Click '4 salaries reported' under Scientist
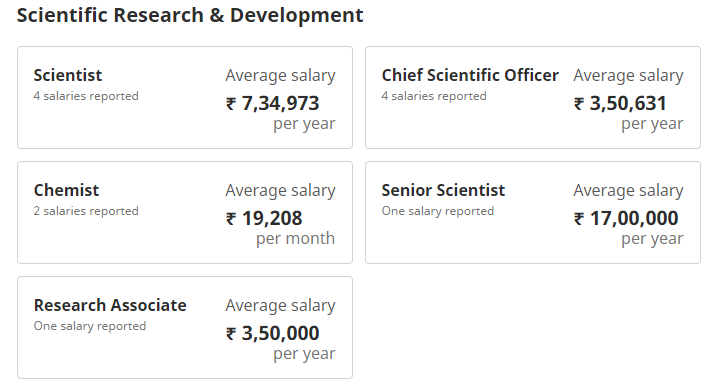Screen dimensions: 710x386 (x=86, y=96)
